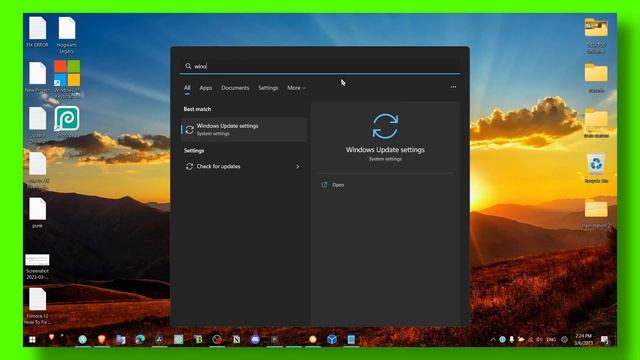The image size is (640, 360).
Task: Open Discord from the taskbar
Action: (255, 339)
